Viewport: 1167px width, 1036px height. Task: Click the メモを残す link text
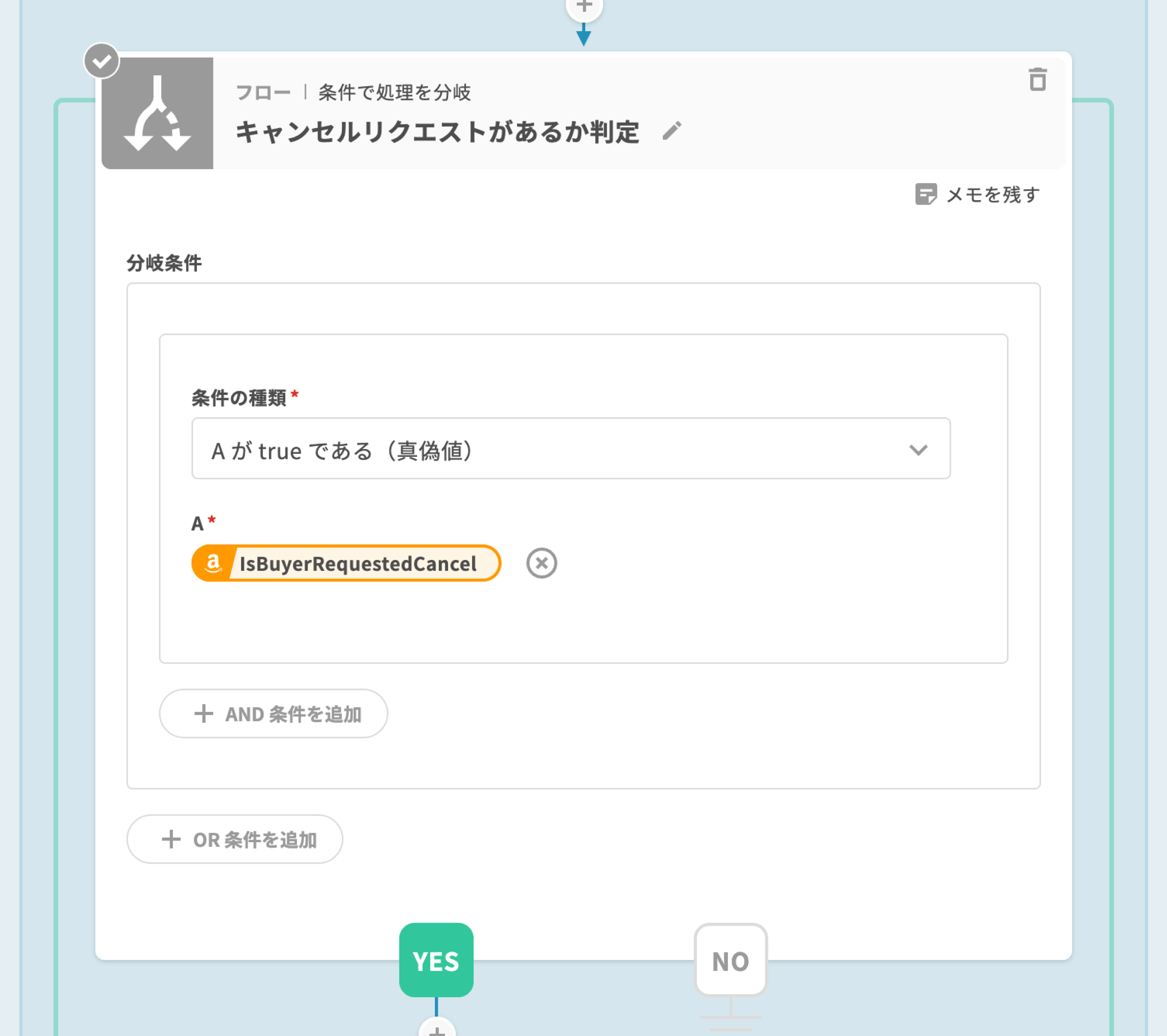993,195
